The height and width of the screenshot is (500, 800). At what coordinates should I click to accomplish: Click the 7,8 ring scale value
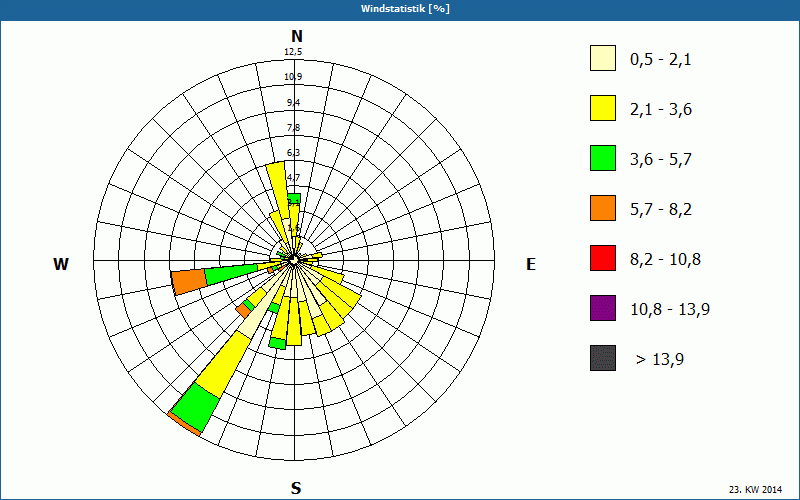point(293,128)
